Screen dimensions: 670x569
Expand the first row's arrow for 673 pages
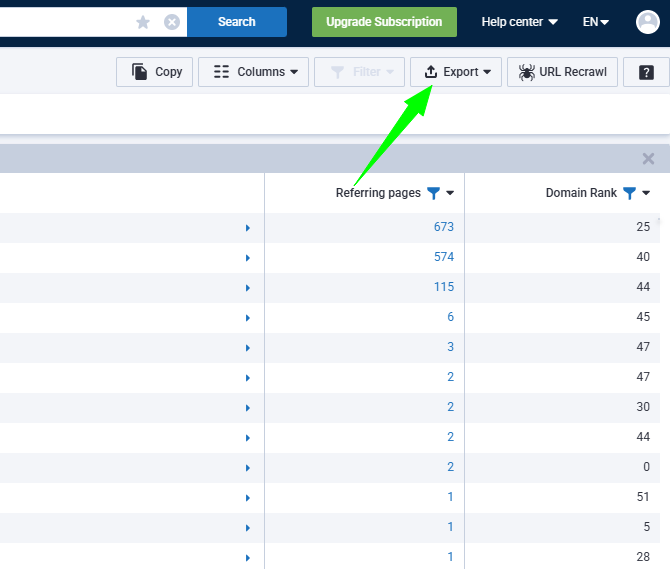(x=248, y=228)
